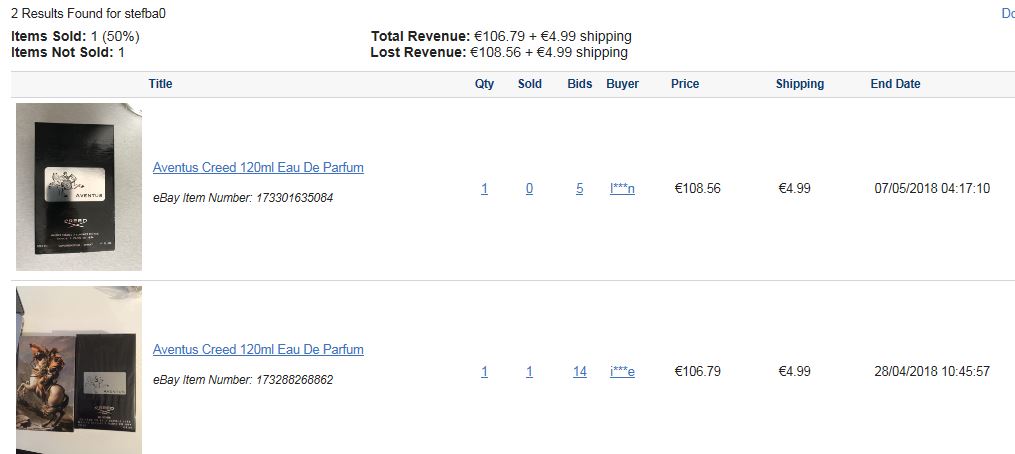Click the Napoleon painting perfume thumbnail

pos(79,370)
